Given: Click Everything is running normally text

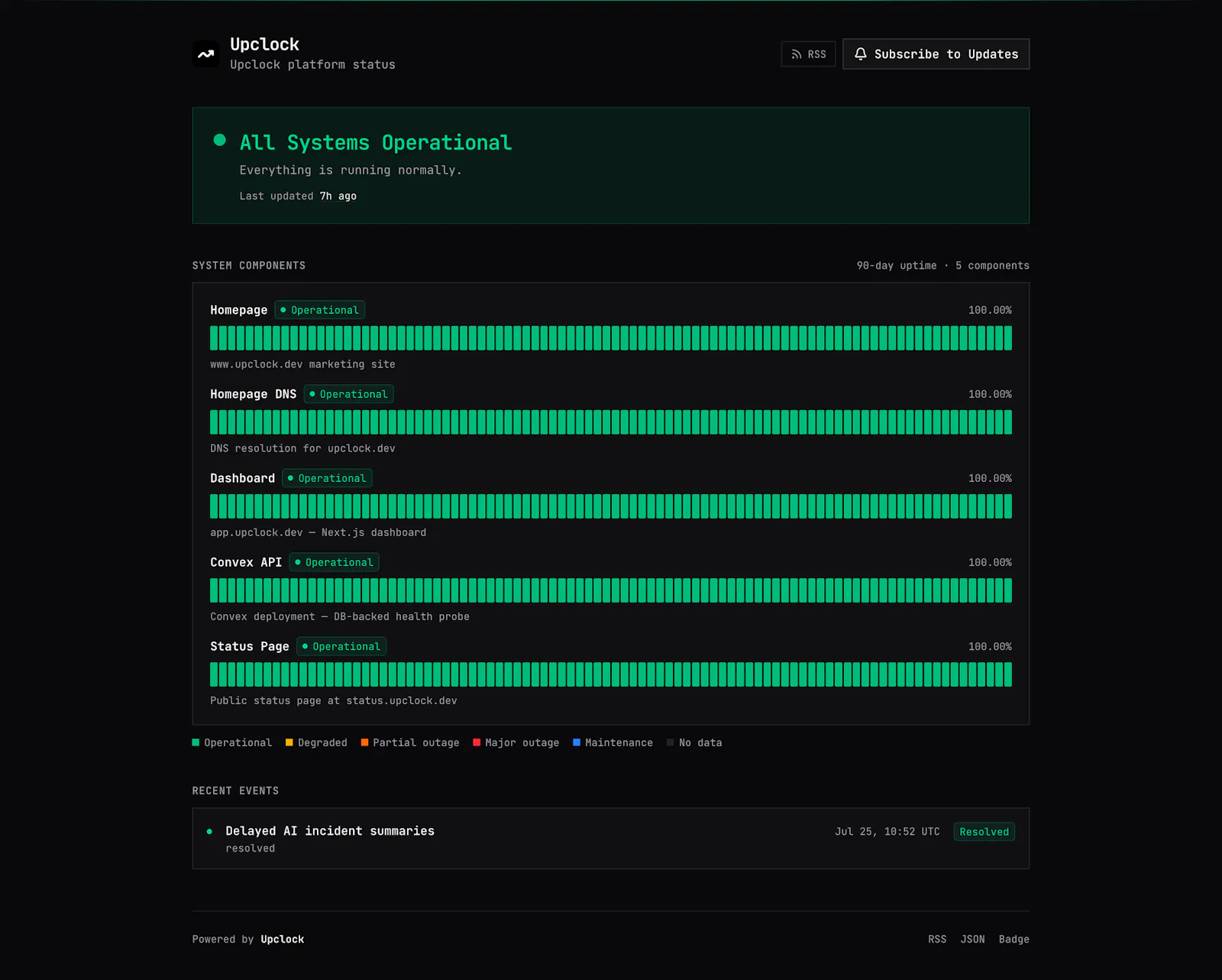Looking at the screenshot, I should [351, 170].
